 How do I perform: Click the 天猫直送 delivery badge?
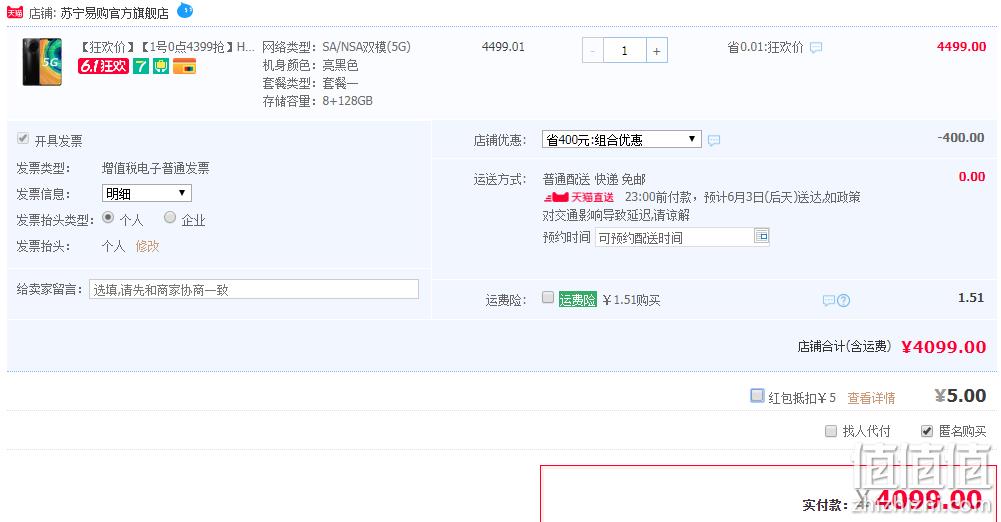(578, 197)
